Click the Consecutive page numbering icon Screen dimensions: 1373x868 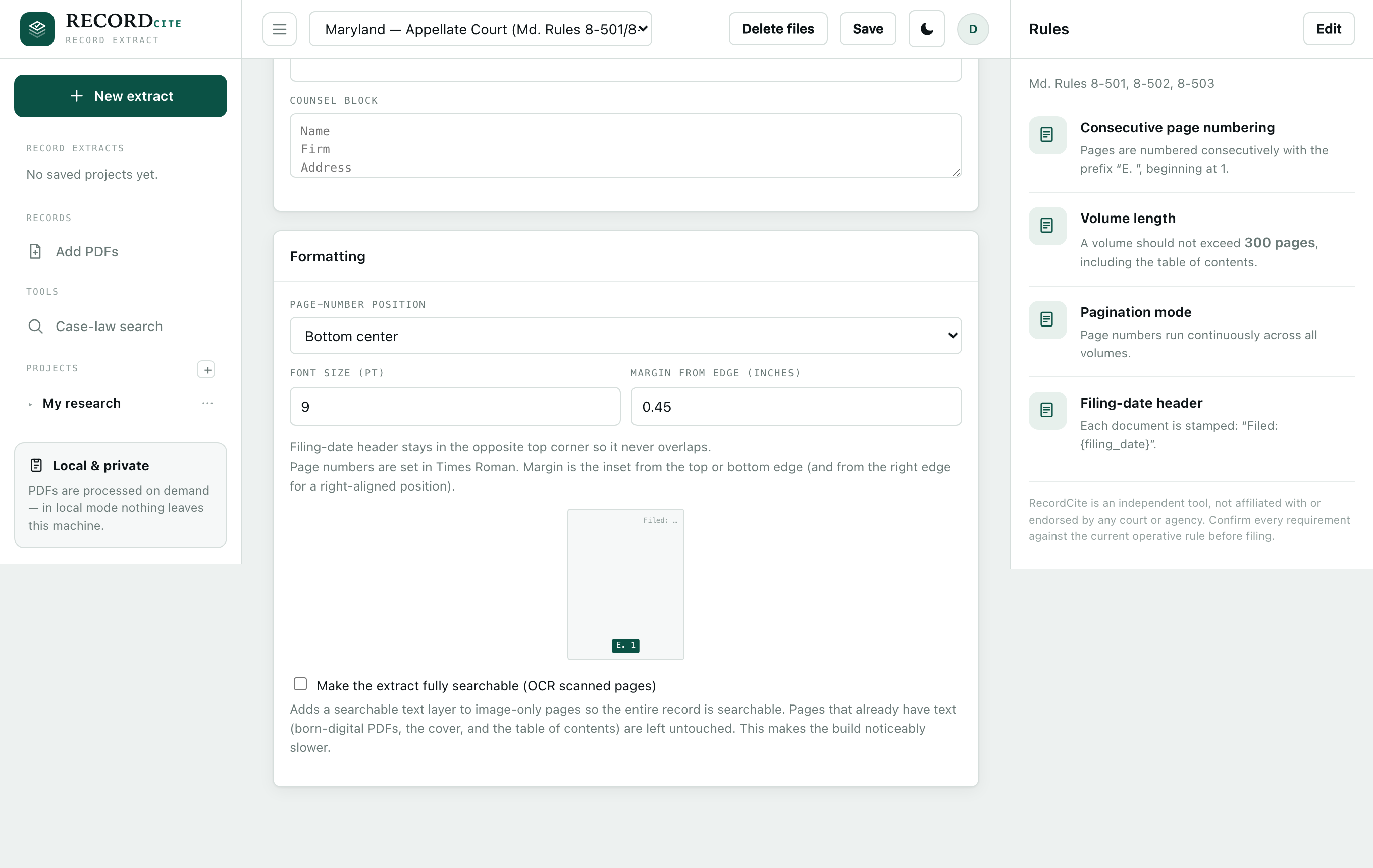click(x=1047, y=135)
